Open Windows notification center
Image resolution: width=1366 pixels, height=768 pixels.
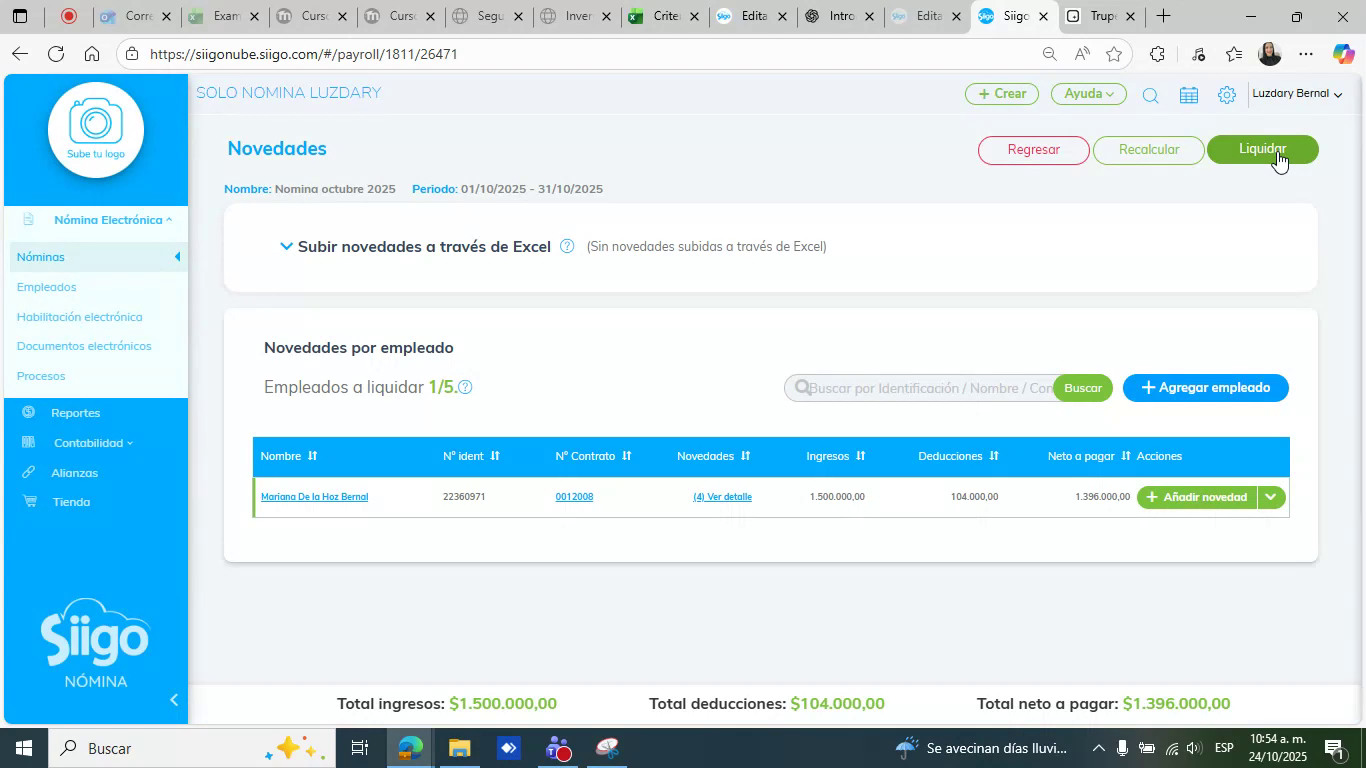point(1335,748)
